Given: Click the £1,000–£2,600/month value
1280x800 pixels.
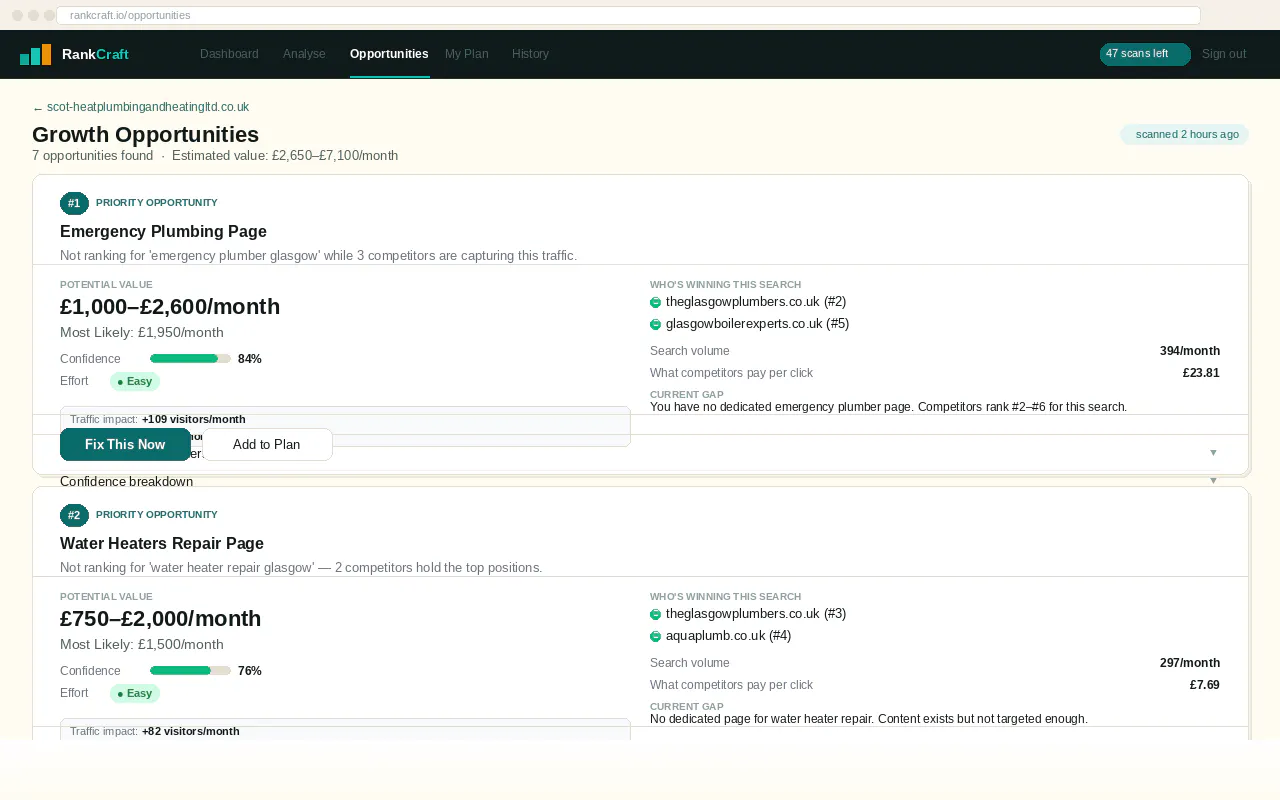Looking at the screenshot, I should pos(170,307).
